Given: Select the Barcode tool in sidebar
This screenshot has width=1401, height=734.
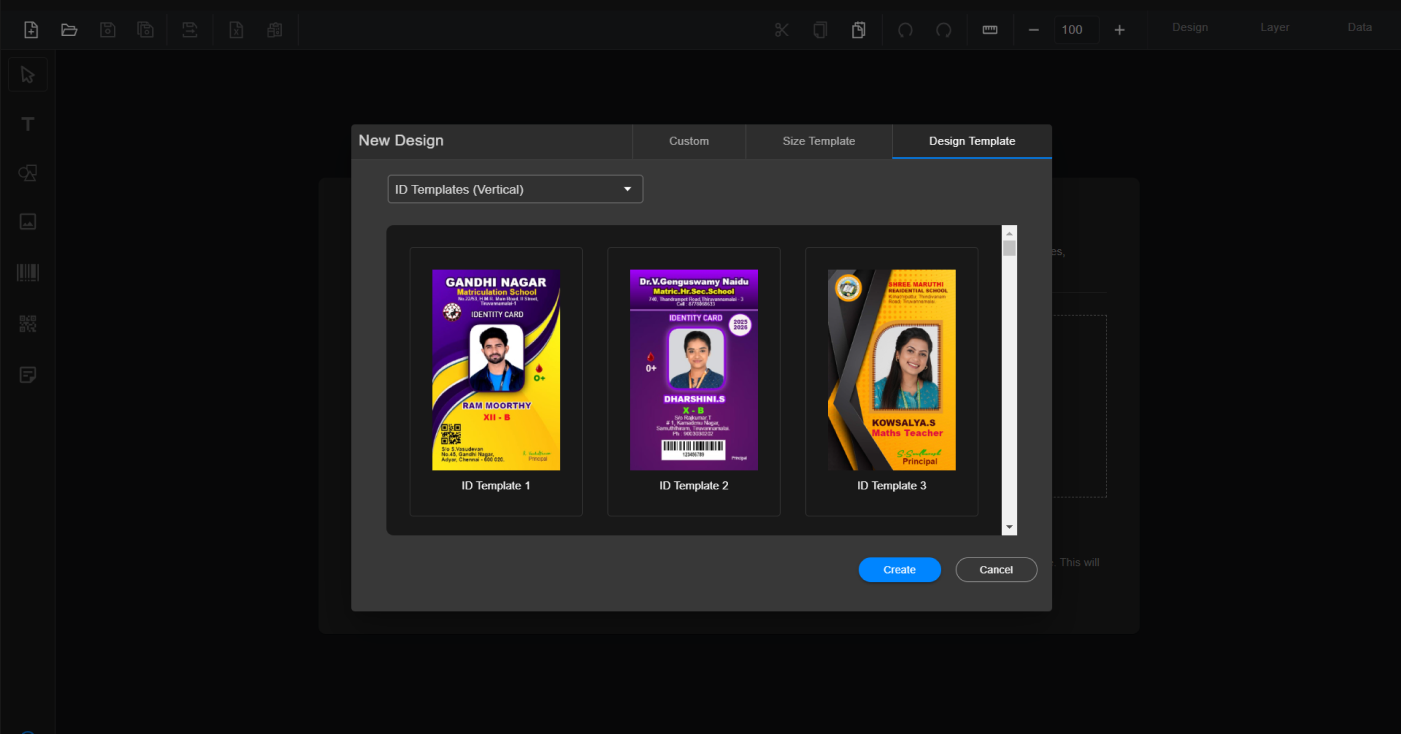Looking at the screenshot, I should [28, 272].
